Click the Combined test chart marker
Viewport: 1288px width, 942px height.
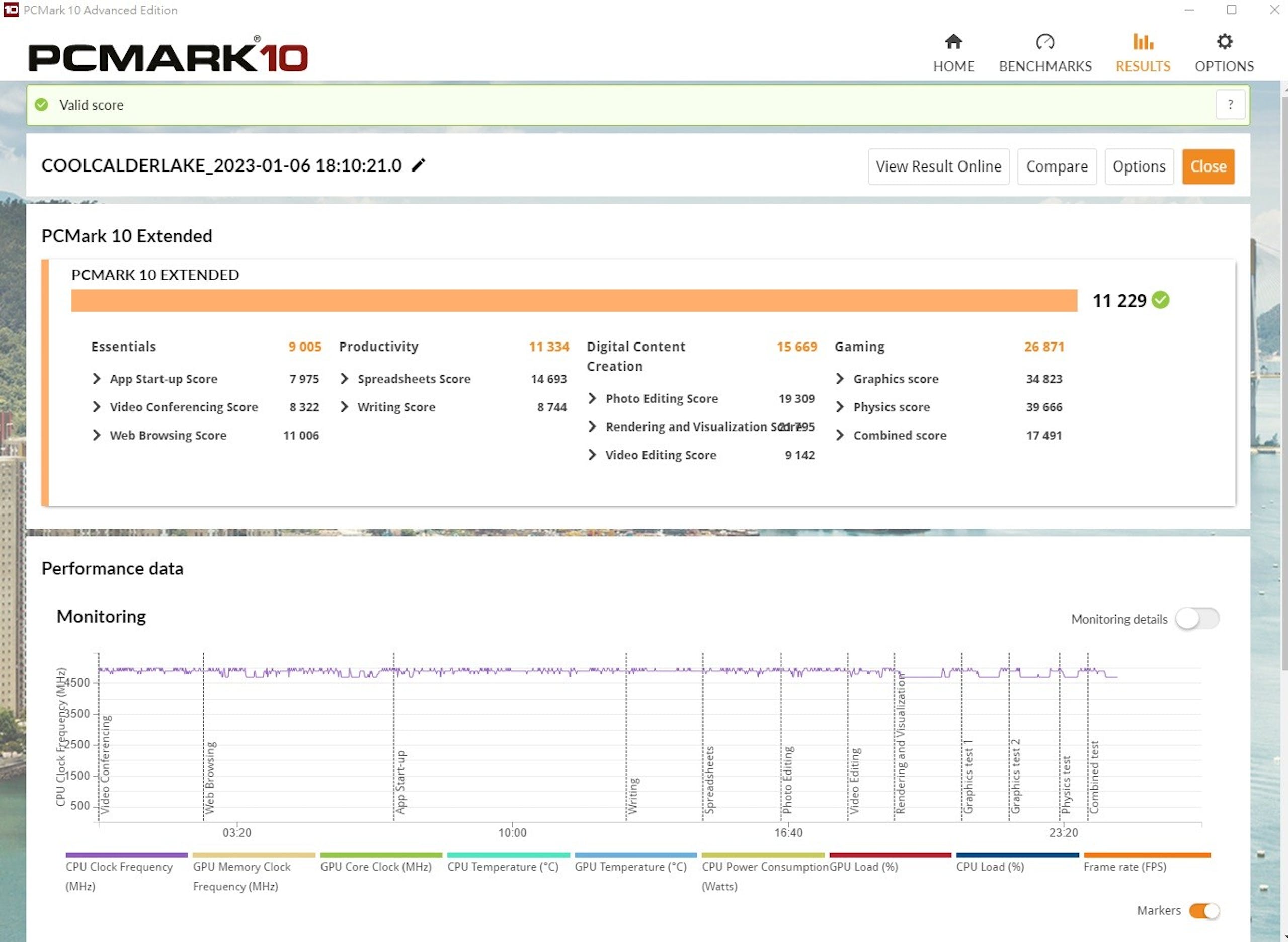tap(1093, 777)
